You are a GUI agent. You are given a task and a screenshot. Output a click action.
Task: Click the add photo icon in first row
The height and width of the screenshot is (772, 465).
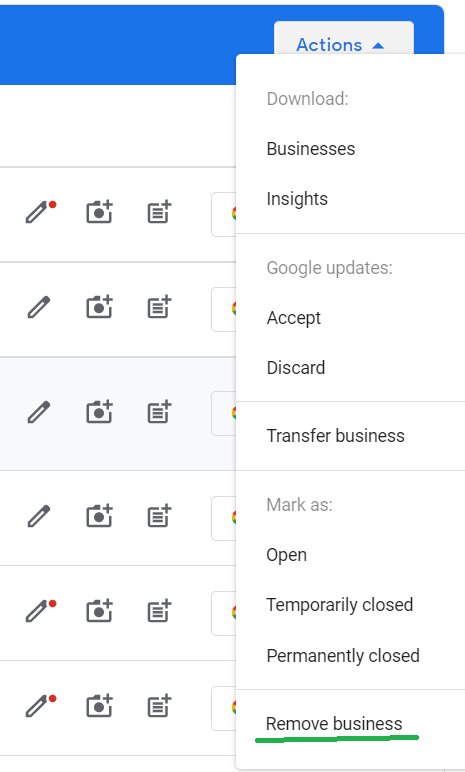tap(99, 212)
